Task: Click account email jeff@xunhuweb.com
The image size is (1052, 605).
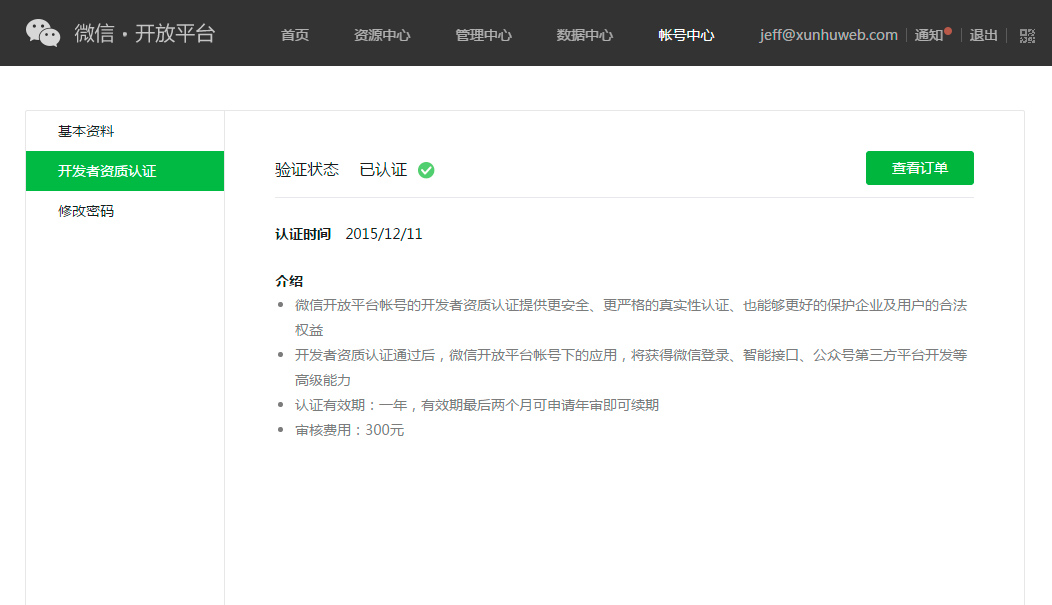Action: coord(828,35)
